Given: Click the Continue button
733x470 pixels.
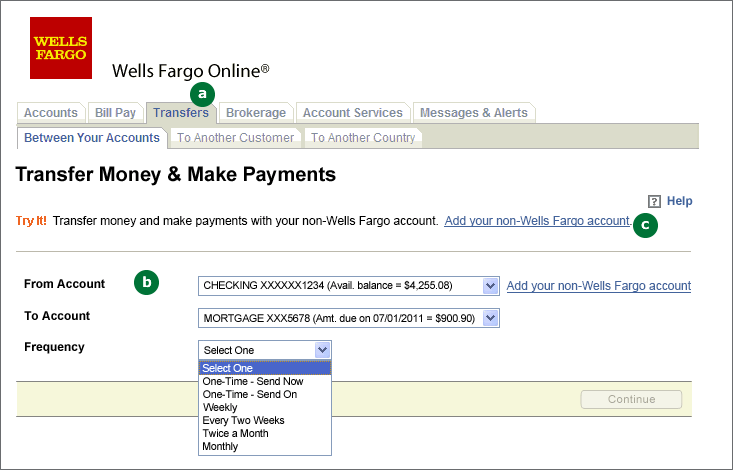Looking at the screenshot, I should (631, 399).
